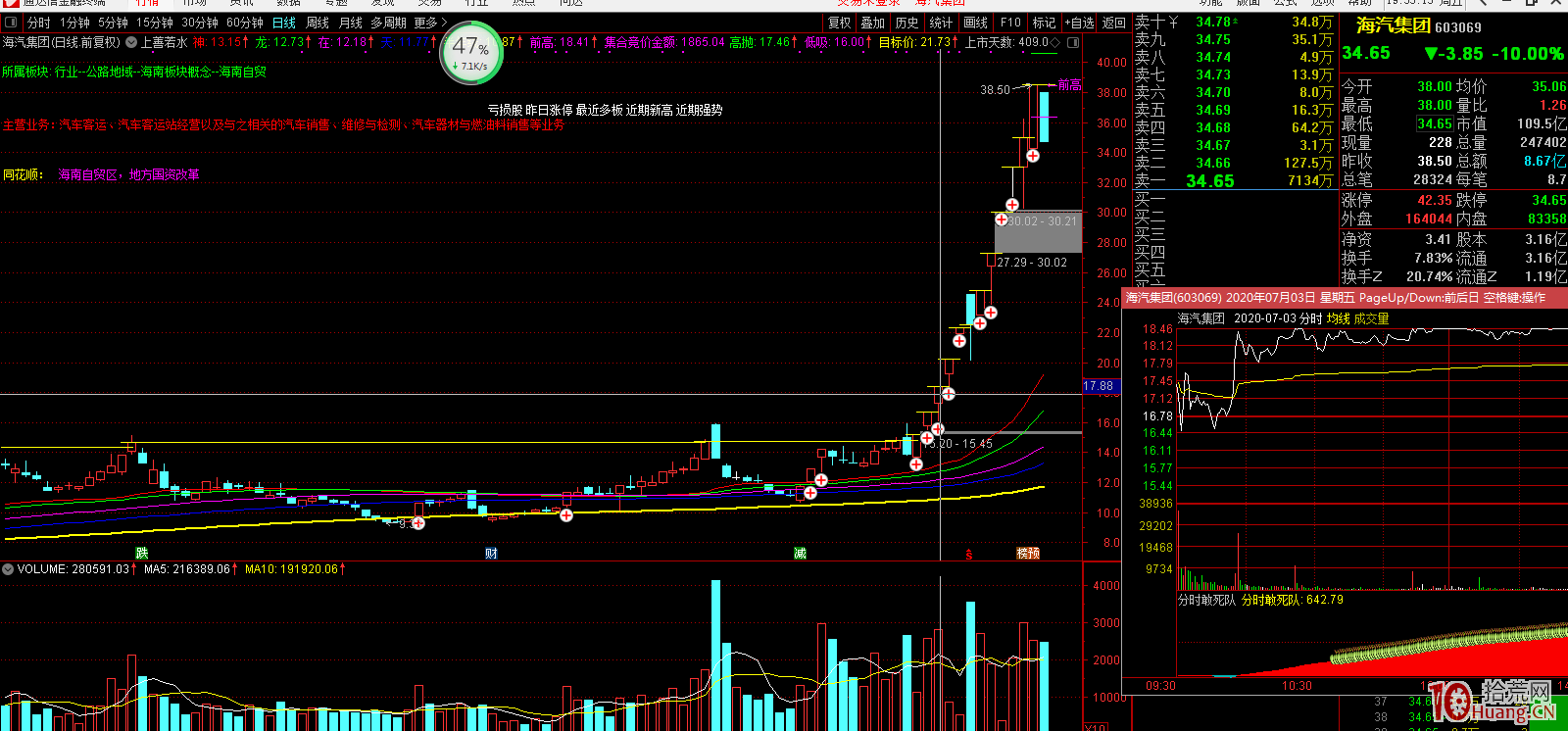The image size is (1568, 731).
Task: Click the gray 30.02 - 30.21 gap box
Action: pos(1039,232)
